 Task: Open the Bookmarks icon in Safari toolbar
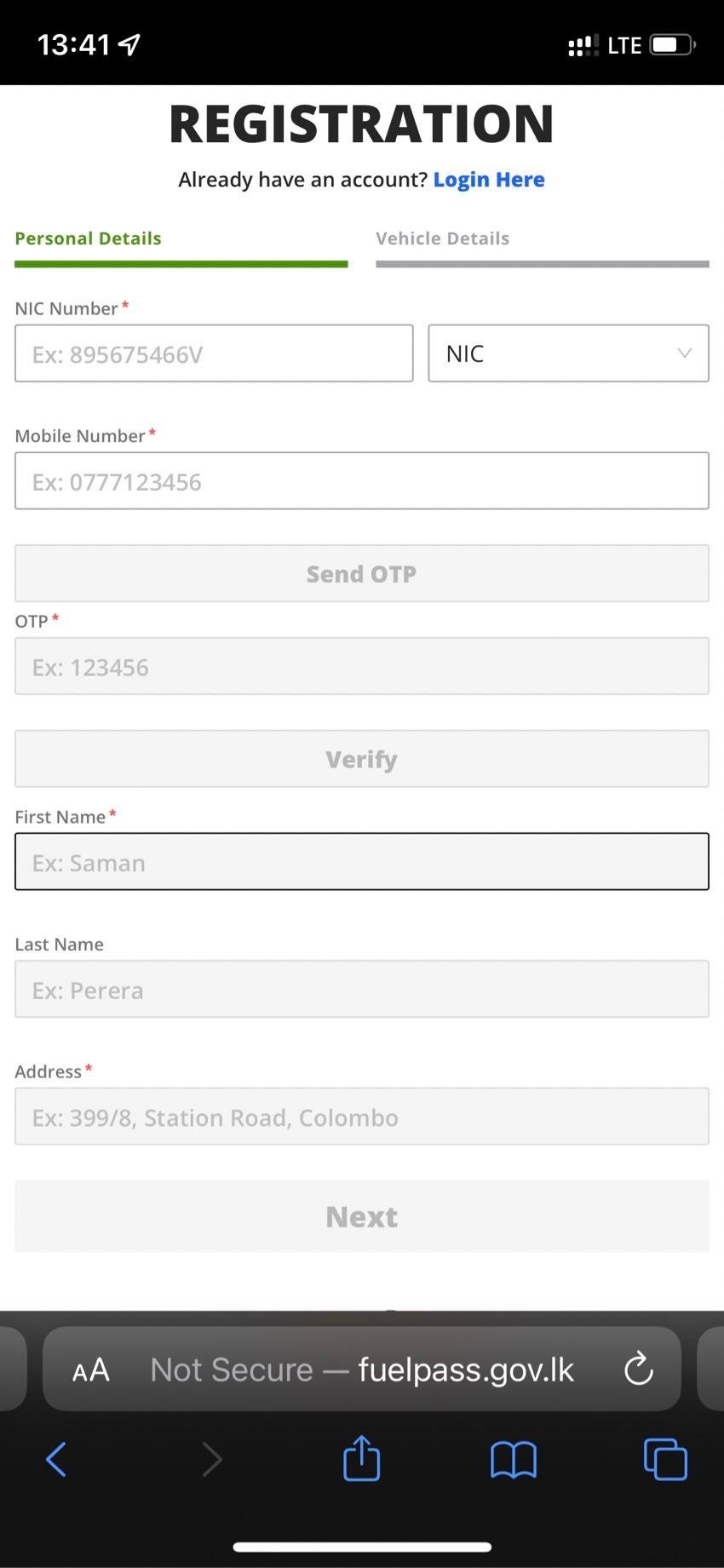[514, 1459]
